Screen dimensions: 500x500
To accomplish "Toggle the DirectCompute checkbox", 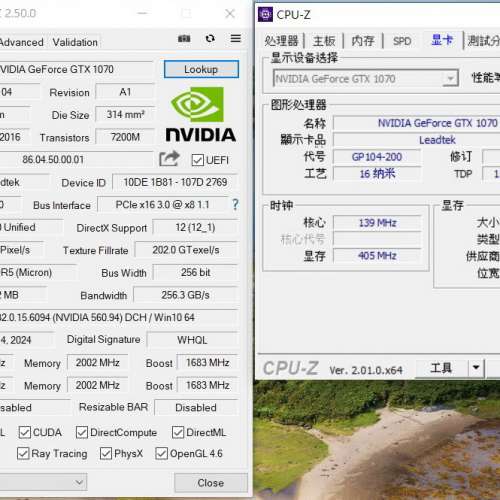I will click(x=82, y=432).
